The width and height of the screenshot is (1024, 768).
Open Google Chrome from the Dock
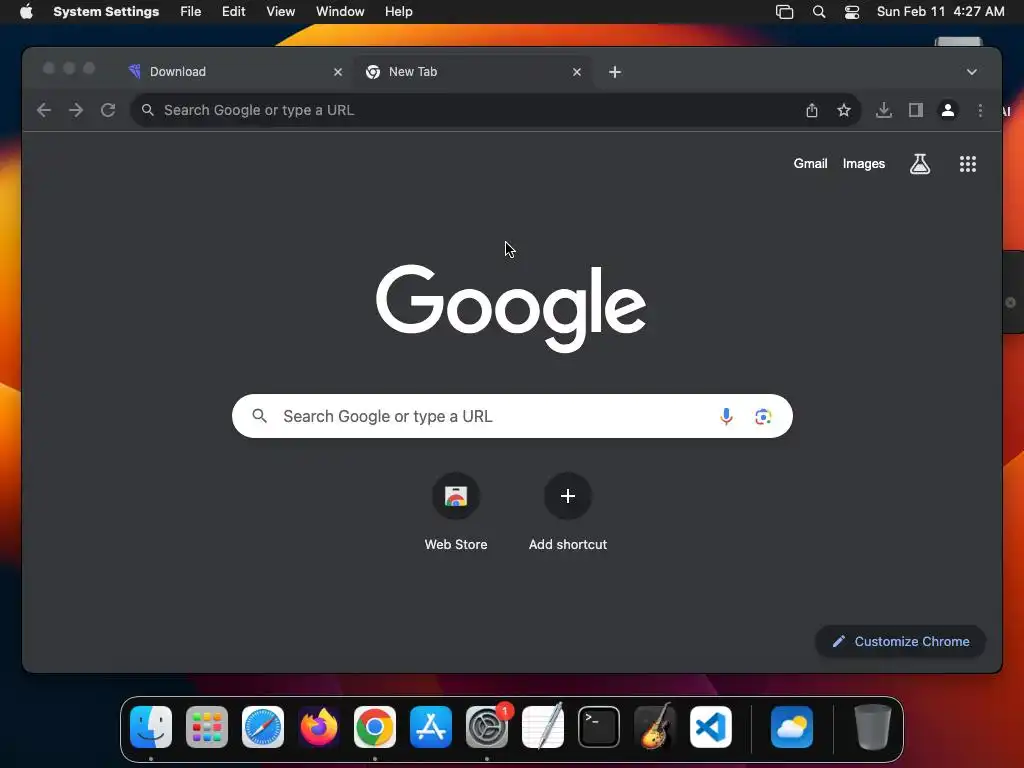coord(375,727)
